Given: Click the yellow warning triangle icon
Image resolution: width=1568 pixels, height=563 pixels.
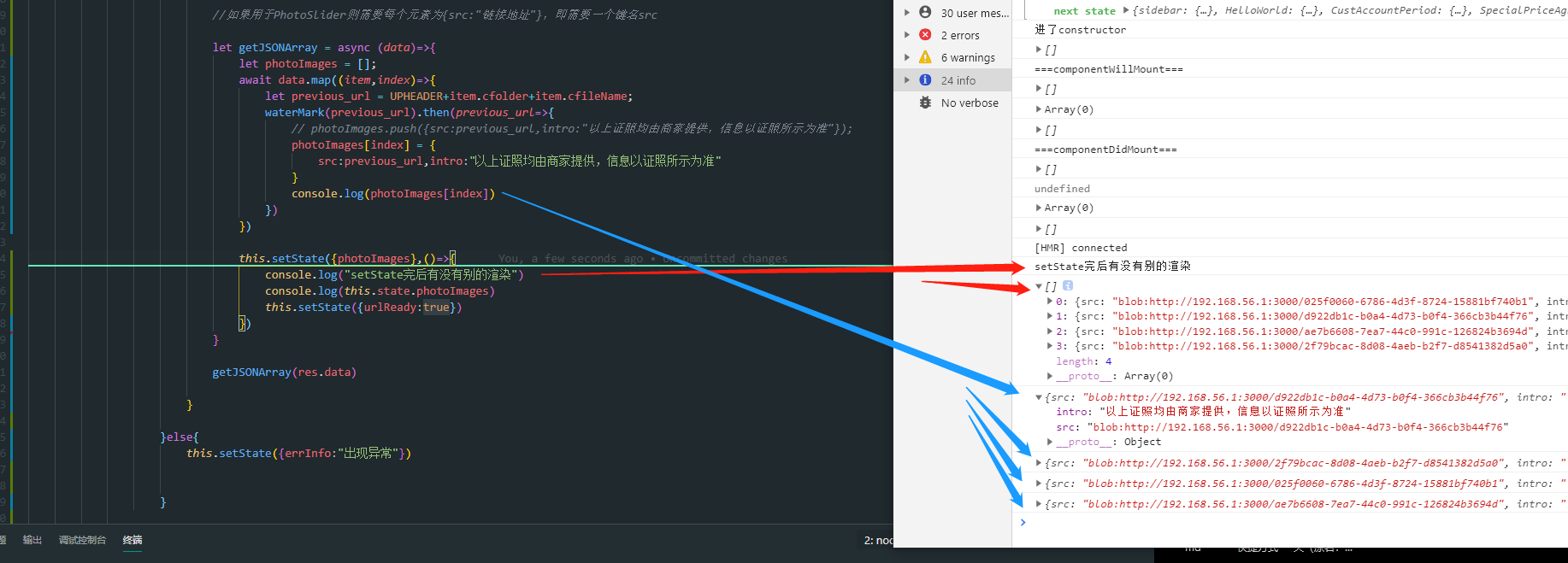Looking at the screenshot, I should (925, 57).
